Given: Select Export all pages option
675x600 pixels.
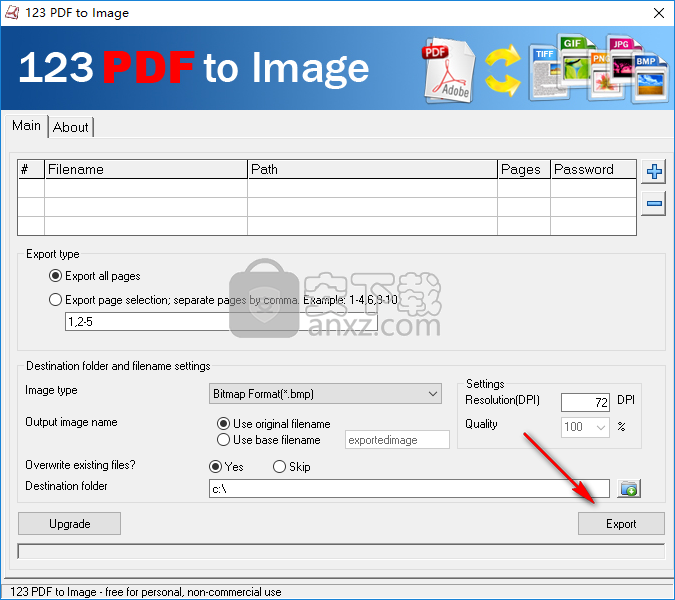Looking at the screenshot, I should pos(95,276).
